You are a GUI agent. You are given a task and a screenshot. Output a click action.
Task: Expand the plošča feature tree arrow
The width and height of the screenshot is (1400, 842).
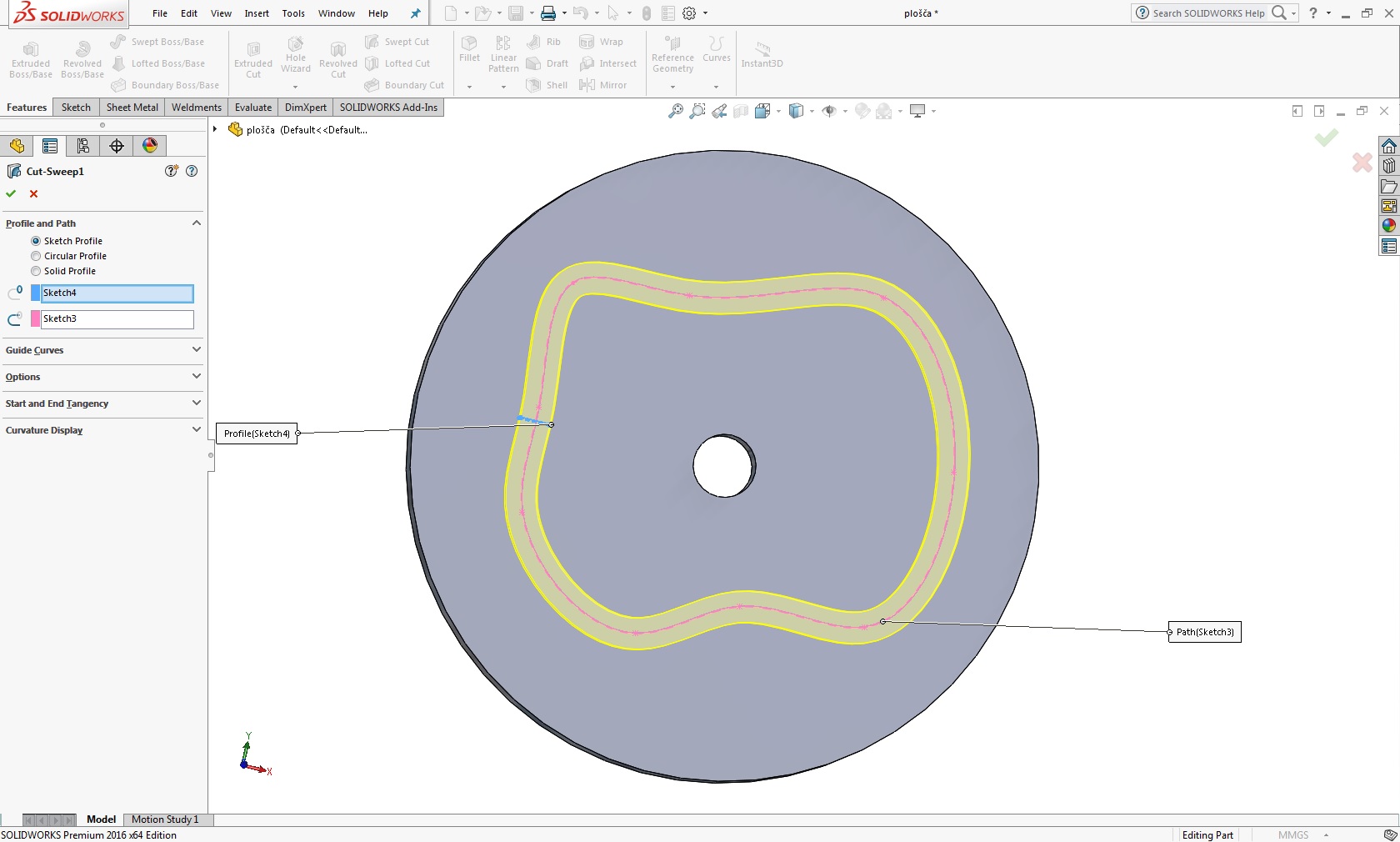(x=215, y=129)
